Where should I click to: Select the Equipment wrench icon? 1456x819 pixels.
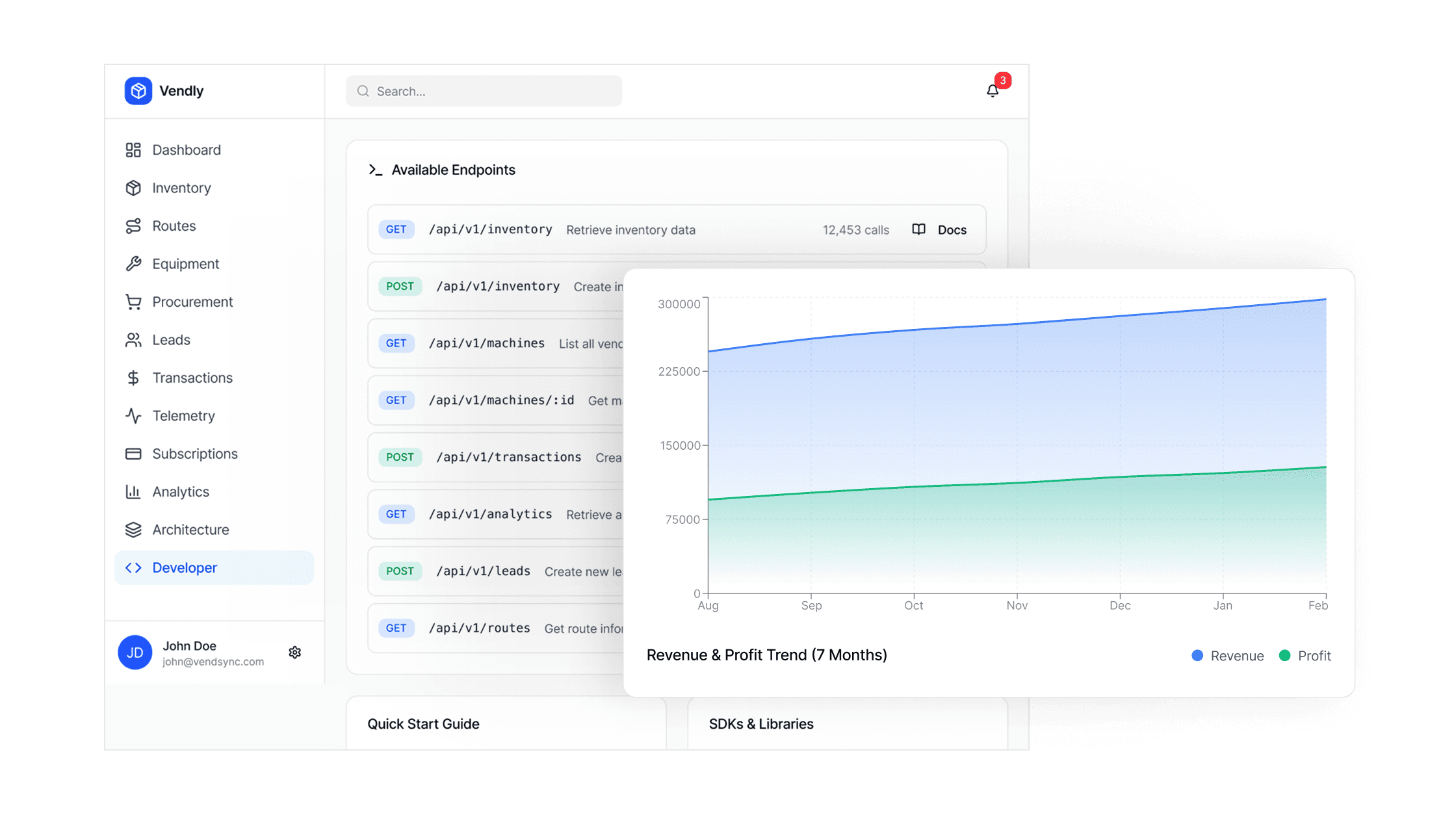pyautogui.click(x=133, y=263)
